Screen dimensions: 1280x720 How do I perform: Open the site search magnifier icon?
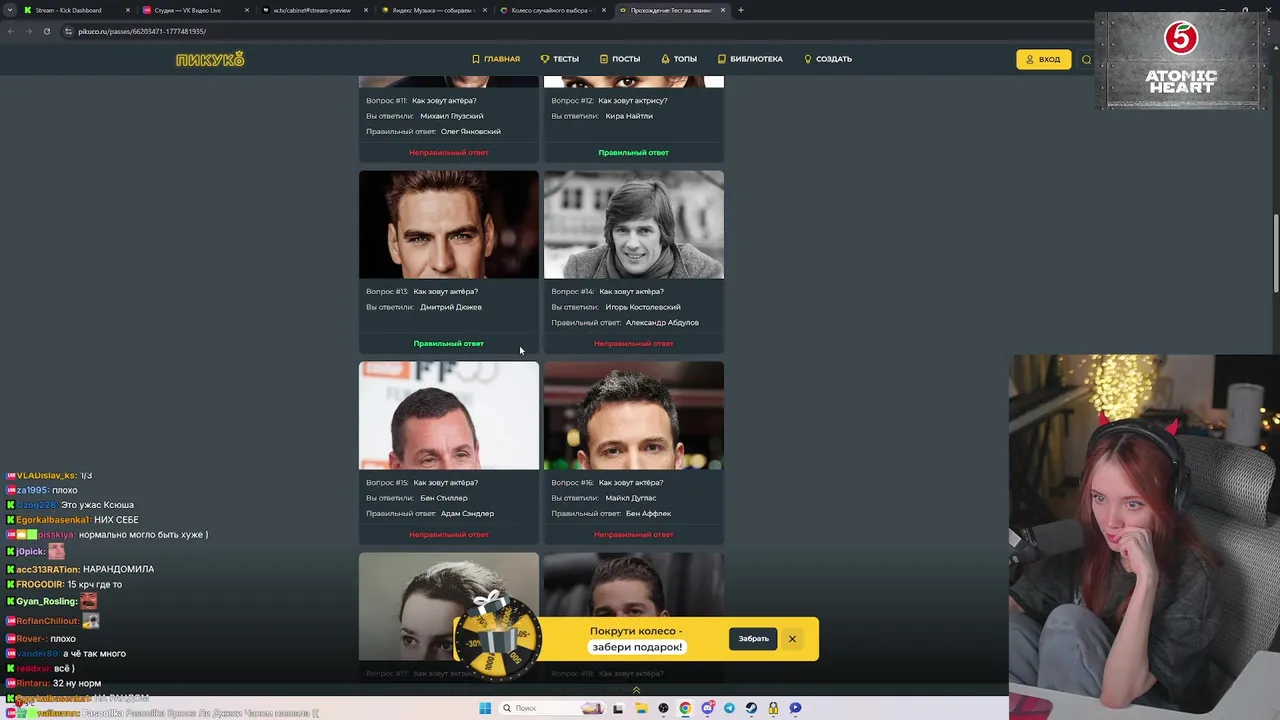[x=1087, y=59]
